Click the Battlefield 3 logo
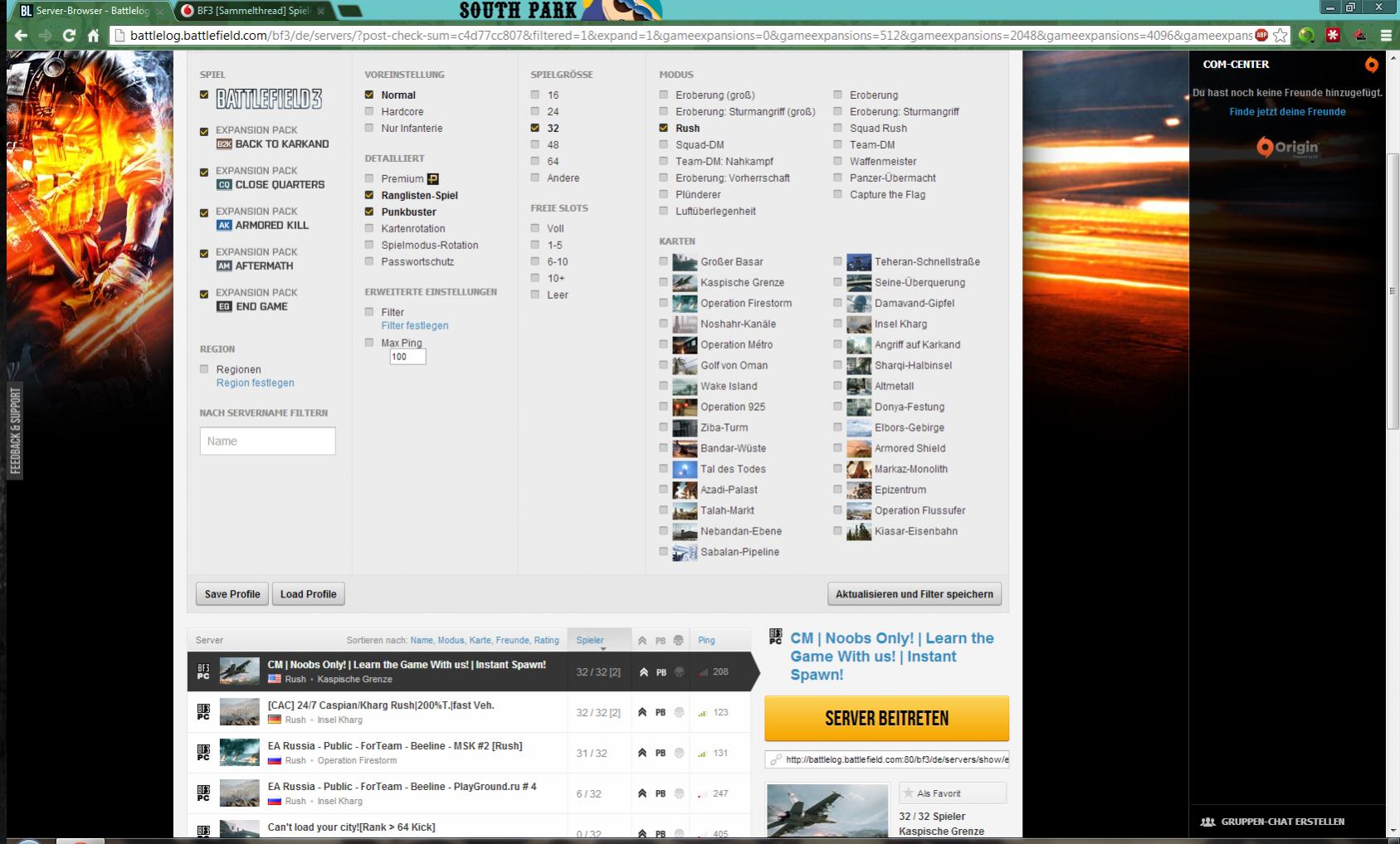 click(269, 99)
